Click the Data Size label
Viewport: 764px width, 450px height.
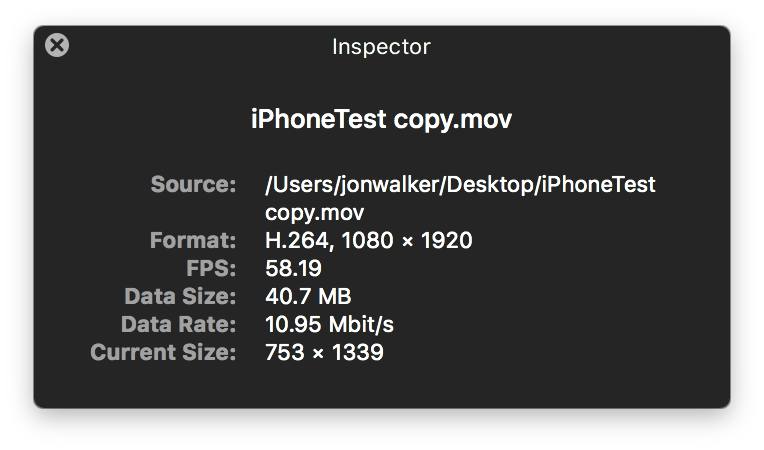[180, 296]
